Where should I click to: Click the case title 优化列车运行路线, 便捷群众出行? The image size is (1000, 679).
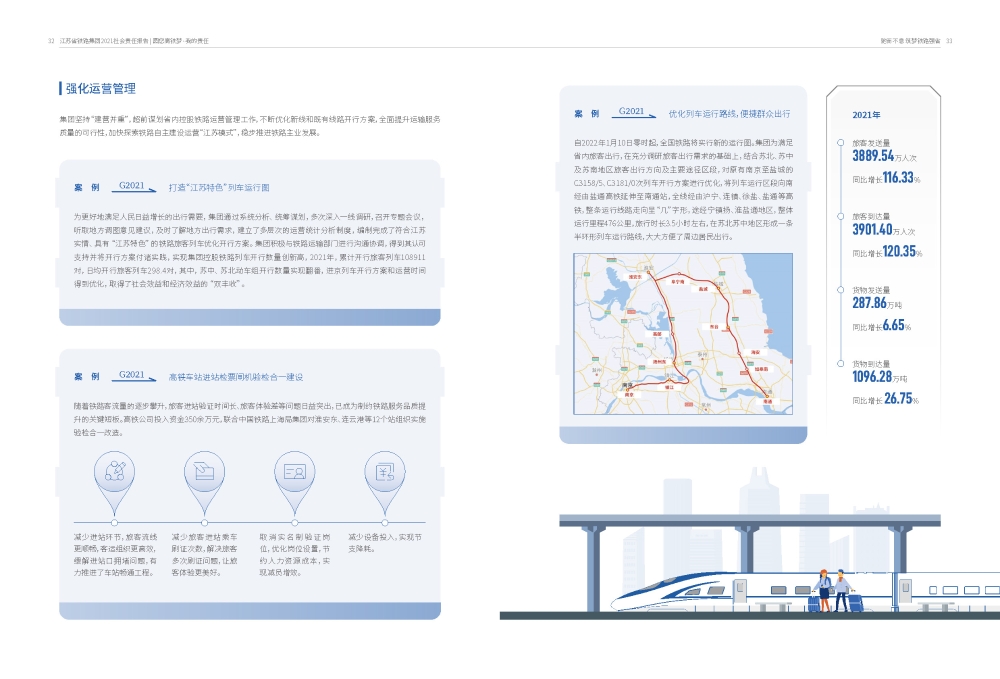click(729, 114)
